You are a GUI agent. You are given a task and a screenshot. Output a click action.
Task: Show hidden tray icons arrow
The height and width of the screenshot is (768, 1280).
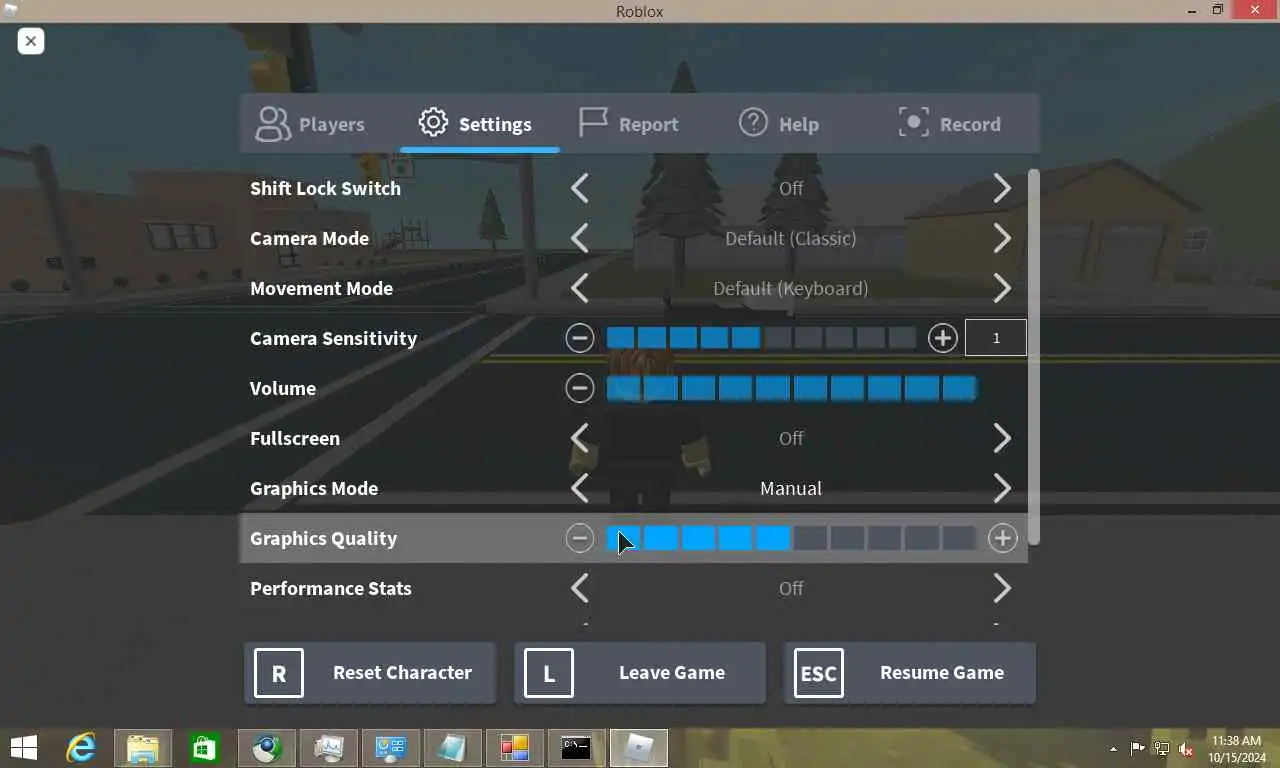(x=1113, y=749)
